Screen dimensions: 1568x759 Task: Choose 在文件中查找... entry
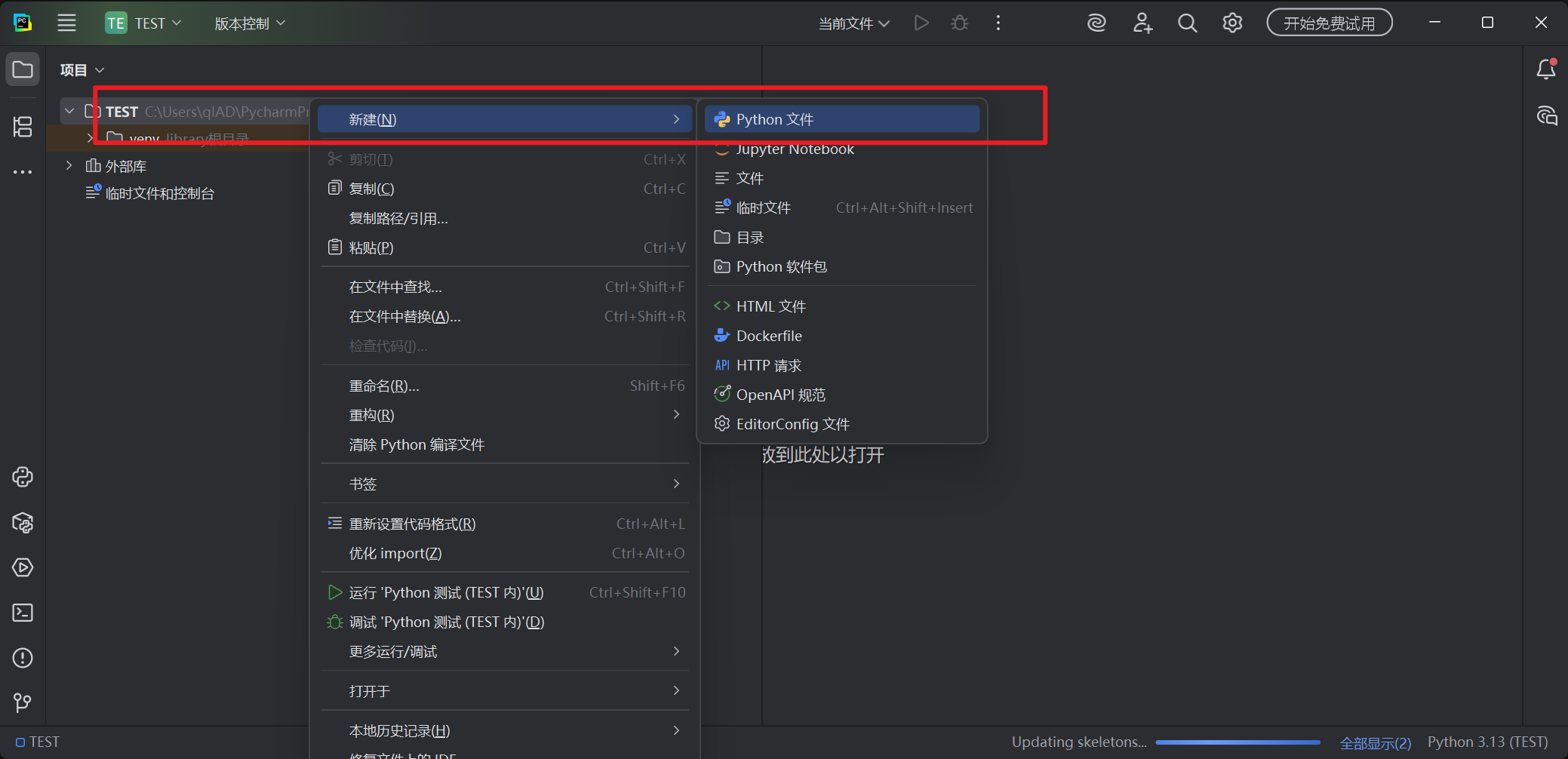pyautogui.click(x=504, y=287)
